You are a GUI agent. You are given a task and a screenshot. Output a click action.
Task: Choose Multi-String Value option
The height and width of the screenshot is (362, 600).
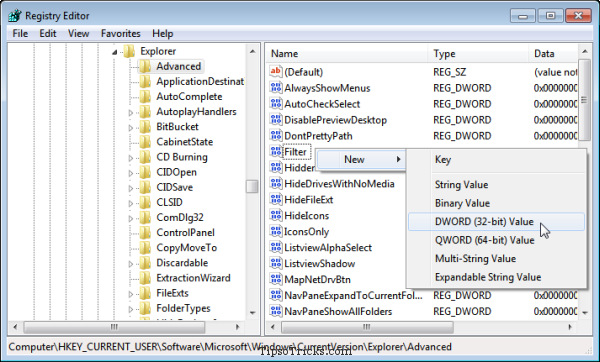[x=496, y=258]
